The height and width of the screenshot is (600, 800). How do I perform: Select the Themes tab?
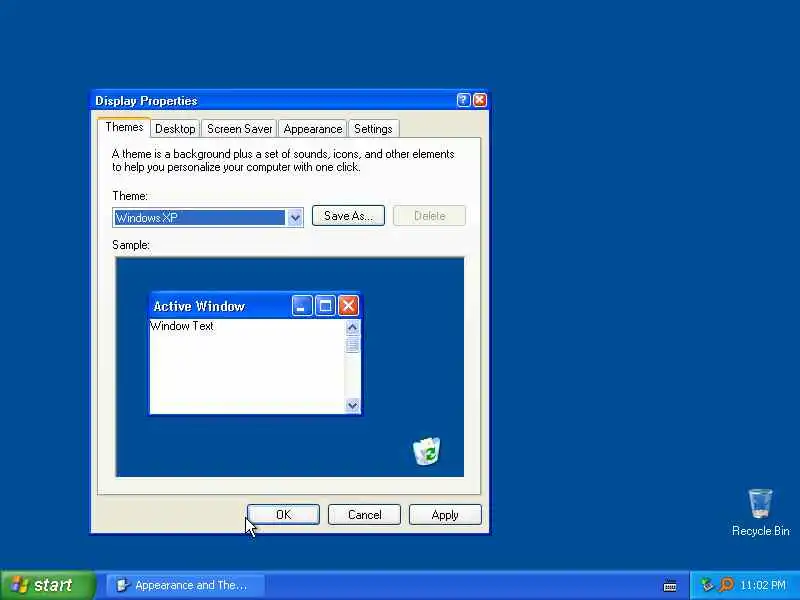click(124, 127)
